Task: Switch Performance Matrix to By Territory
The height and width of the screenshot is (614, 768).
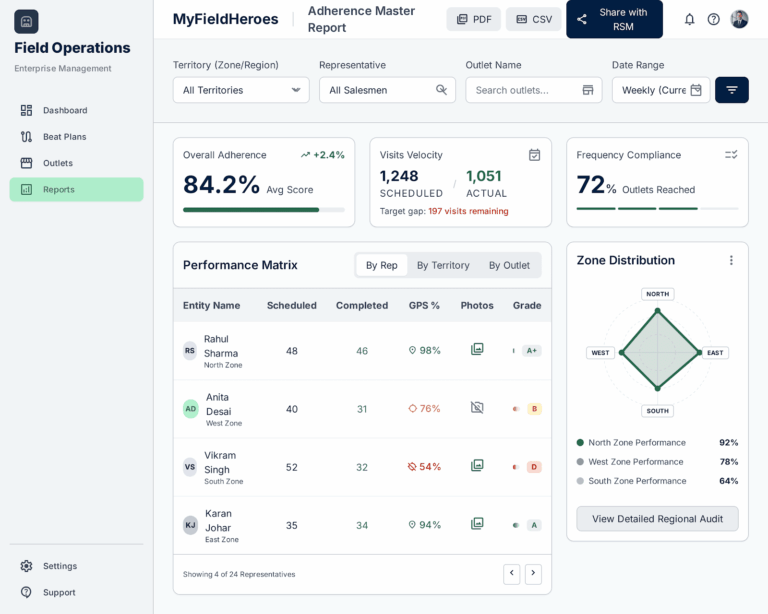Action: (x=443, y=265)
